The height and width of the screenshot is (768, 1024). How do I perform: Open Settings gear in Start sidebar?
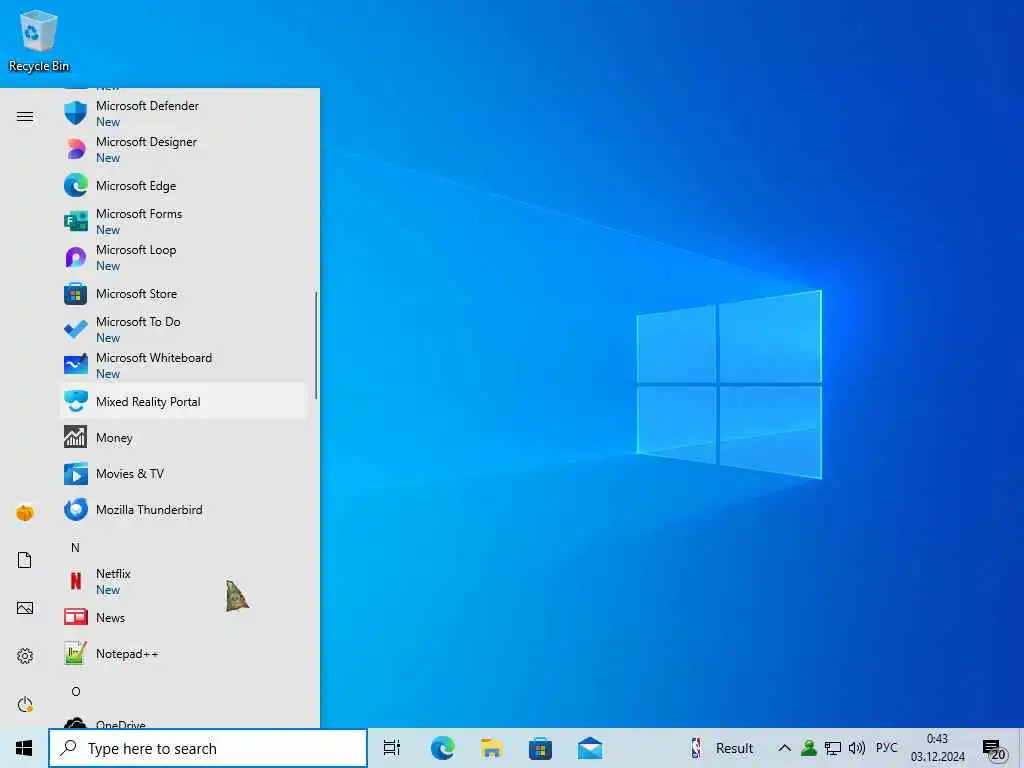pyautogui.click(x=25, y=656)
